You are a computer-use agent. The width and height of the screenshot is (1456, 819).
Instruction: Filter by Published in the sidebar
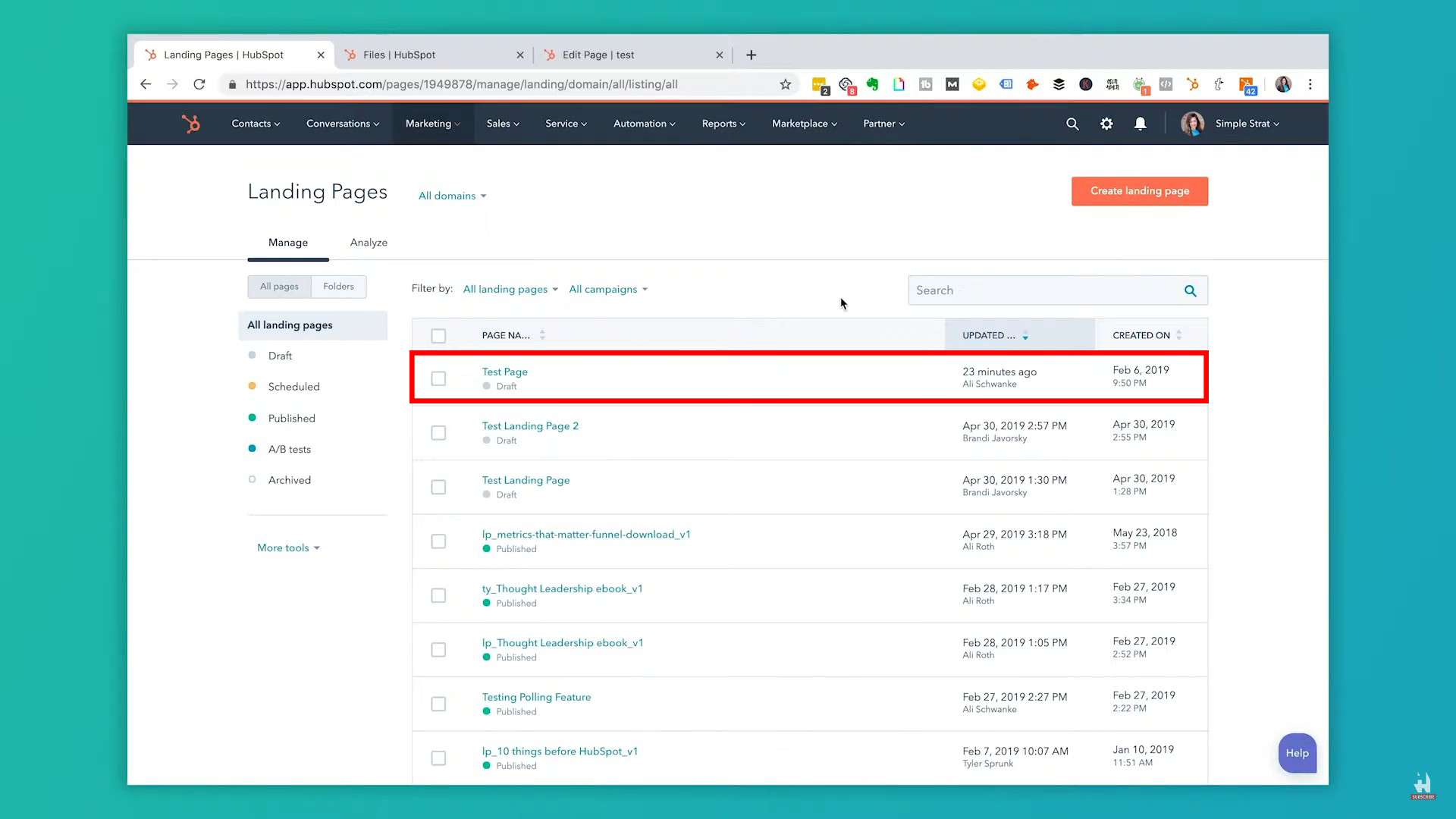(292, 418)
